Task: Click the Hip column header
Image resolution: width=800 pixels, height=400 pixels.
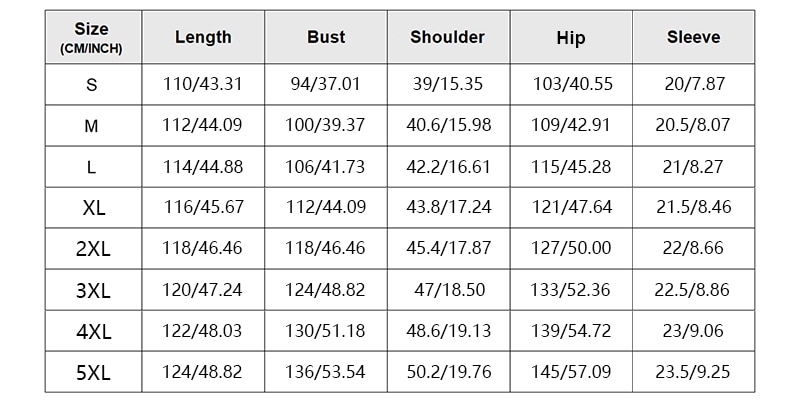Action: (571, 37)
